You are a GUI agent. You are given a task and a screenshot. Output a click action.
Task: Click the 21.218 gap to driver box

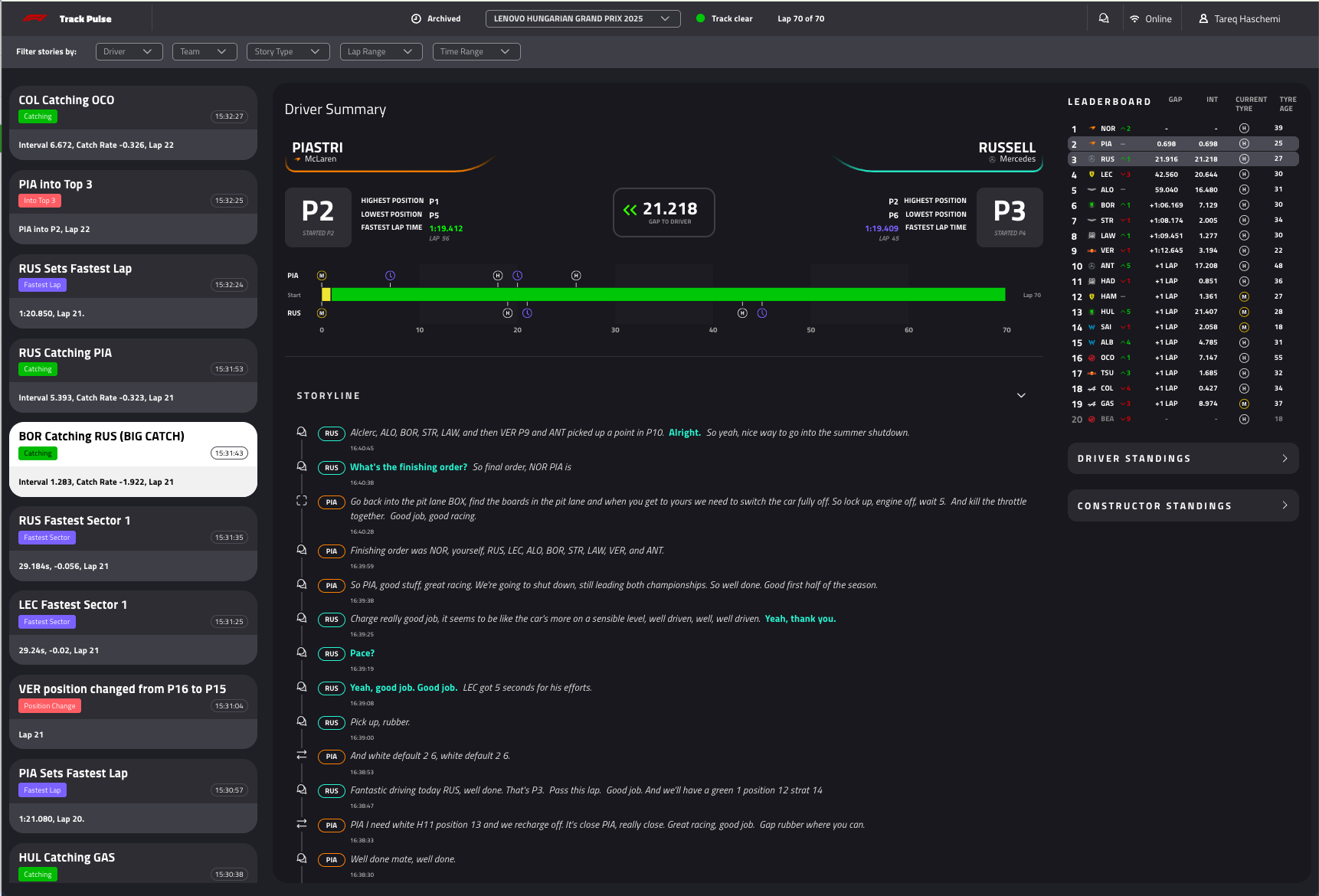point(664,213)
